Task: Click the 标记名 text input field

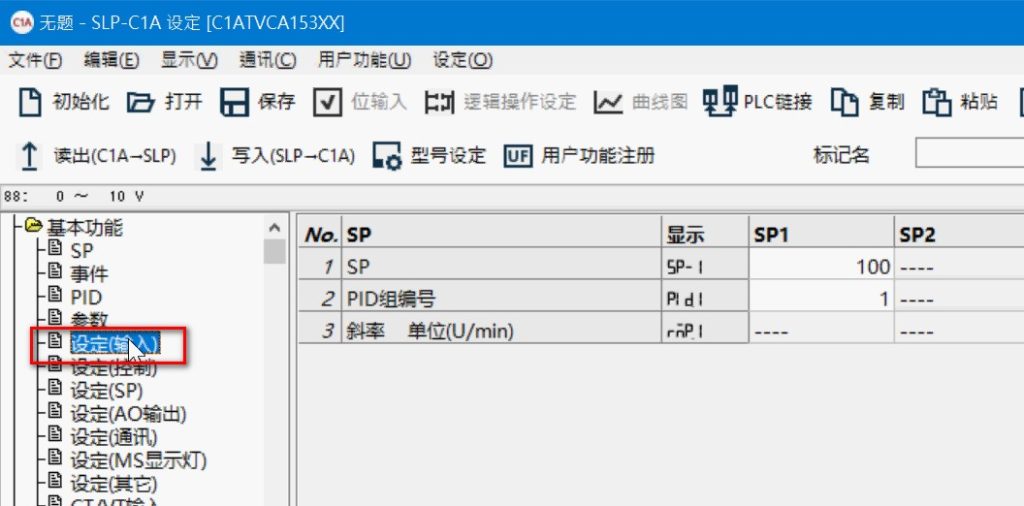Action: tap(968, 155)
